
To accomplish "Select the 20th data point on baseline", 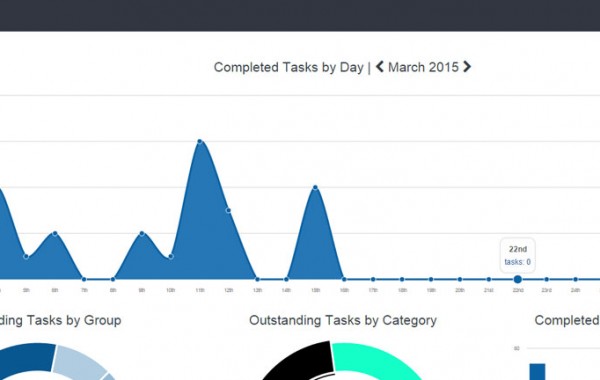I will [460, 279].
